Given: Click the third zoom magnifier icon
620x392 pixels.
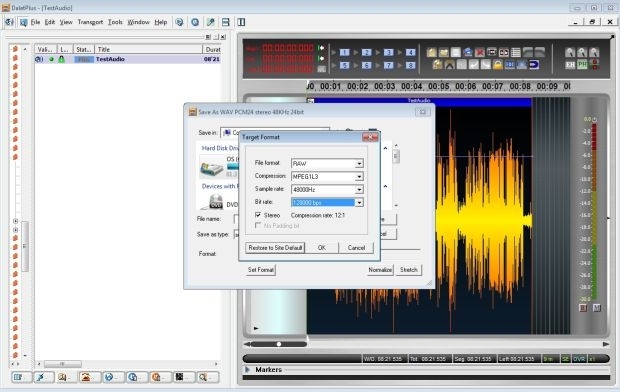Looking at the screenshot, I should coord(594,52).
